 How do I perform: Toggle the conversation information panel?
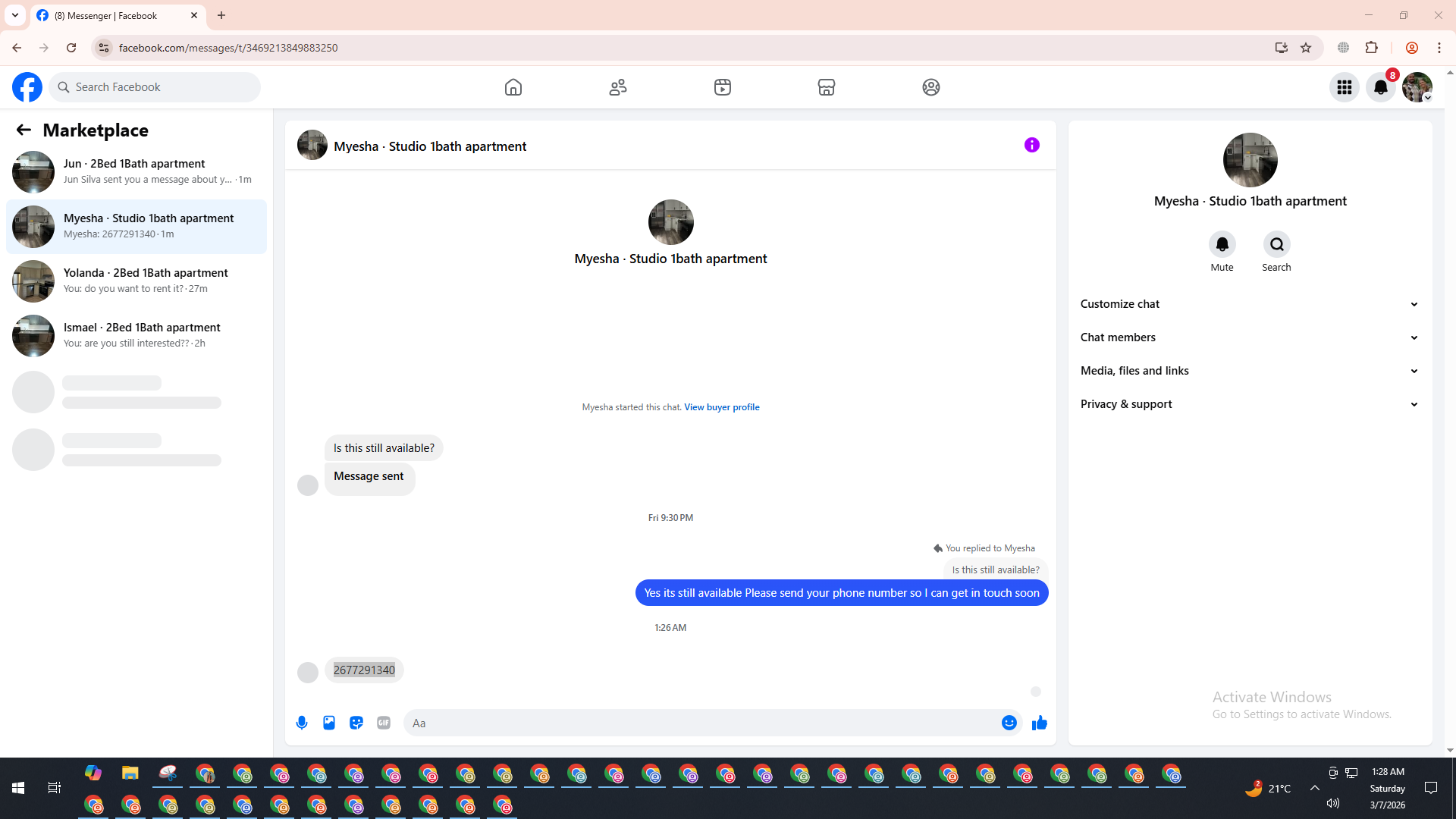[1031, 145]
